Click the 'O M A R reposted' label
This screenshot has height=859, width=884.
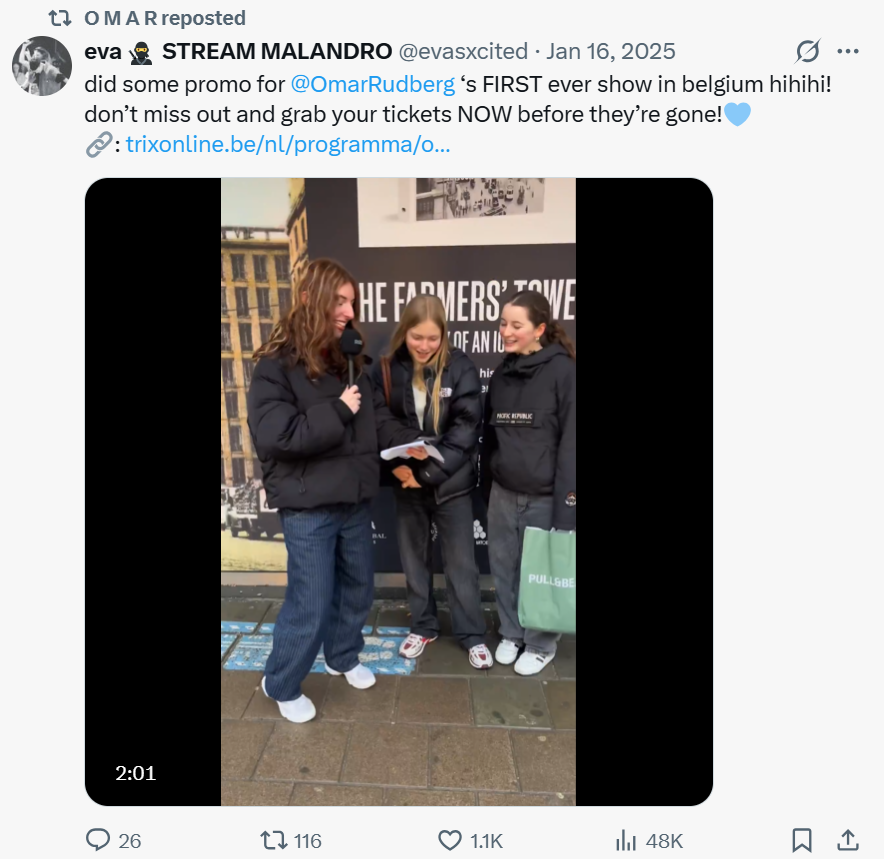tap(165, 18)
